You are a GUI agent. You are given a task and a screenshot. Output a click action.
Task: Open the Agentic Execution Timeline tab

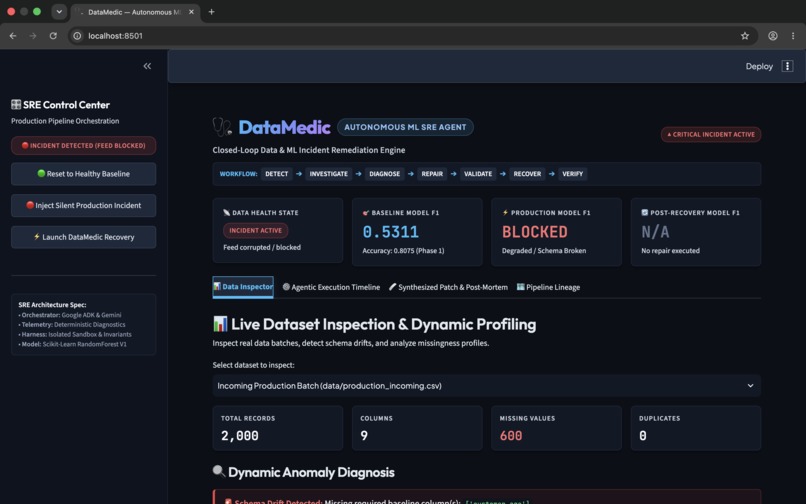click(331, 287)
